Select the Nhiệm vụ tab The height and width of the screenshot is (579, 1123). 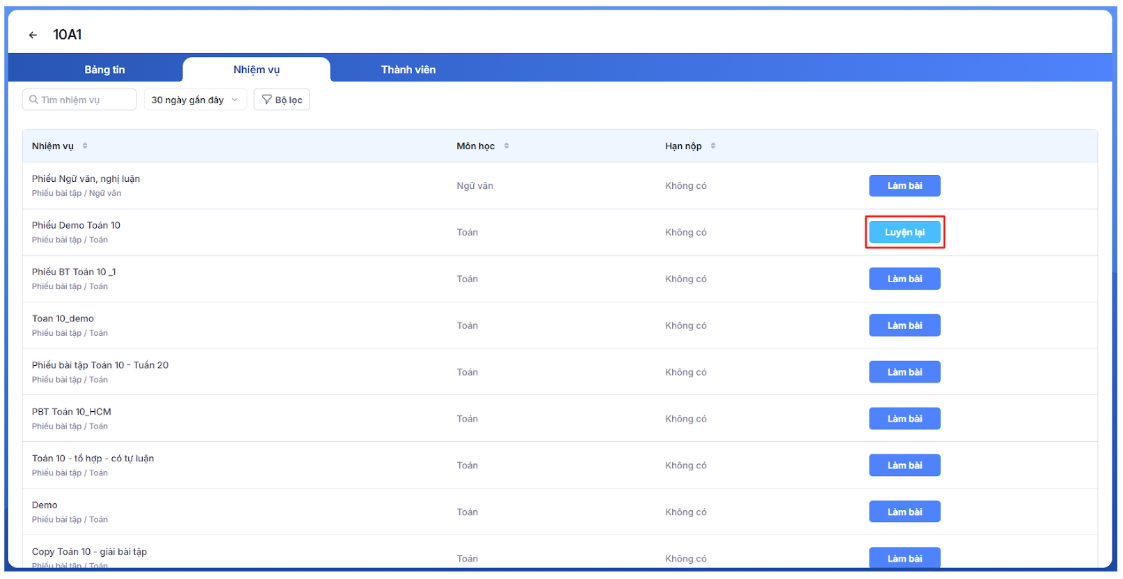point(256,70)
